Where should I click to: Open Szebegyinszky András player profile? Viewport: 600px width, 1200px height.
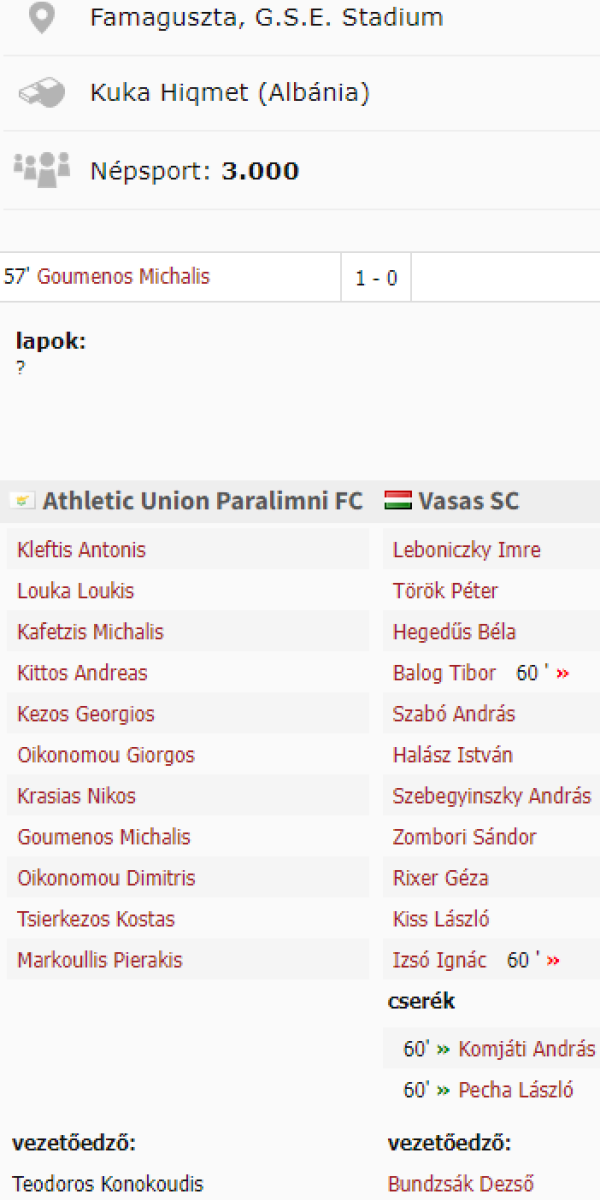[x=491, y=796]
